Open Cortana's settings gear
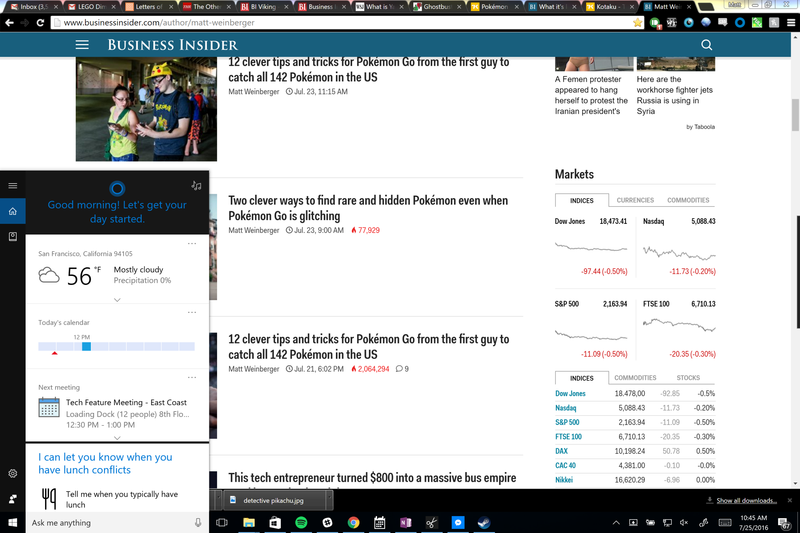The width and height of the screenshot is (800, 533). pos(13,473)
